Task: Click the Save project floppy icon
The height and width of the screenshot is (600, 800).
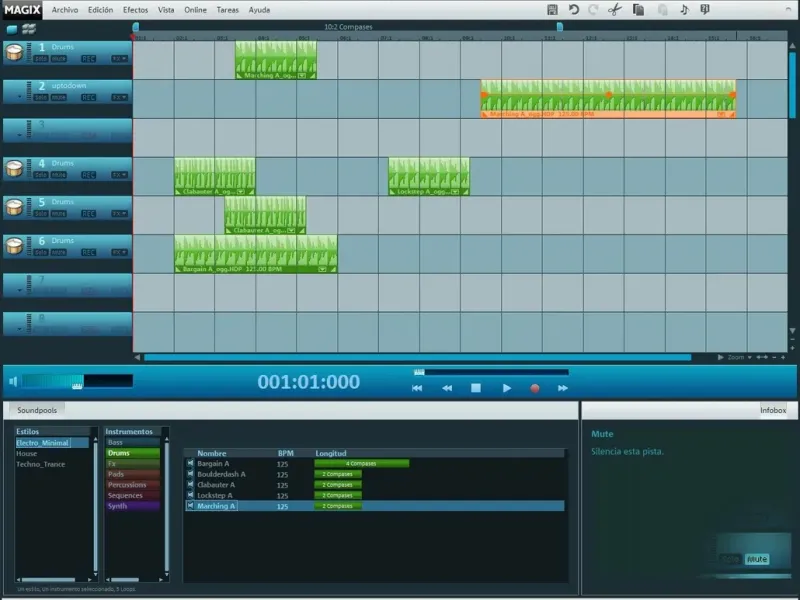Action: 552,10
